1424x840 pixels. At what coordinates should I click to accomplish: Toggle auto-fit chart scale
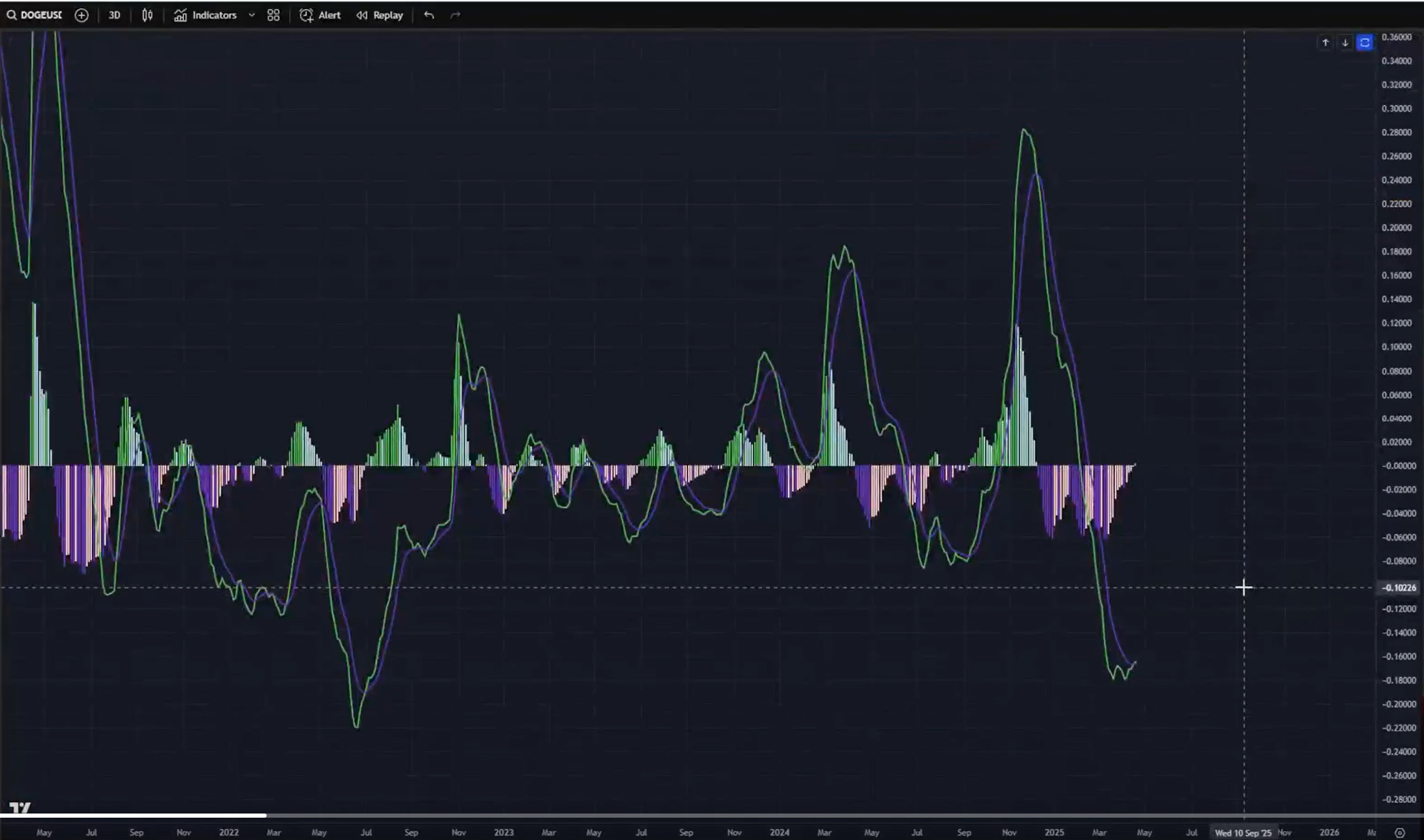pos(1364,42)
